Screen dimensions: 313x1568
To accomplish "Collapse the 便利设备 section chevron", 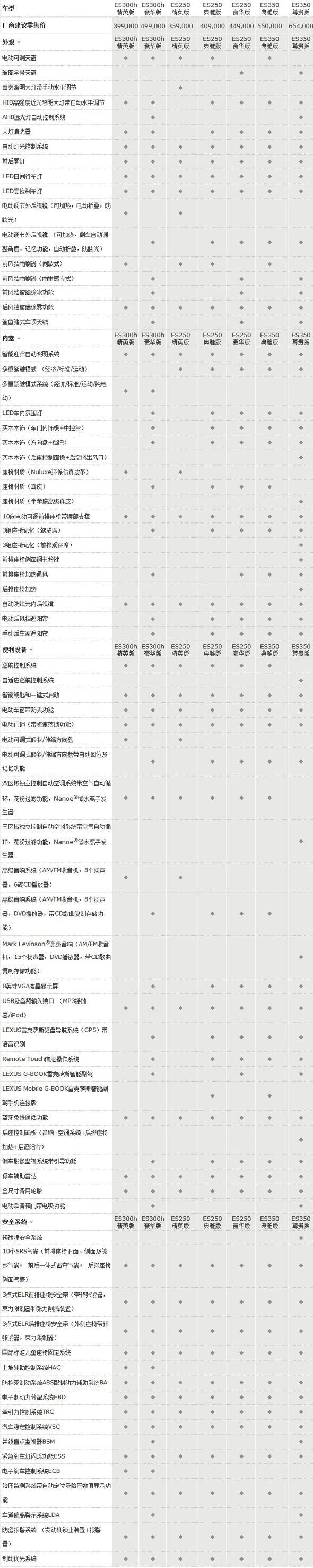I will [x=31, y=650].
